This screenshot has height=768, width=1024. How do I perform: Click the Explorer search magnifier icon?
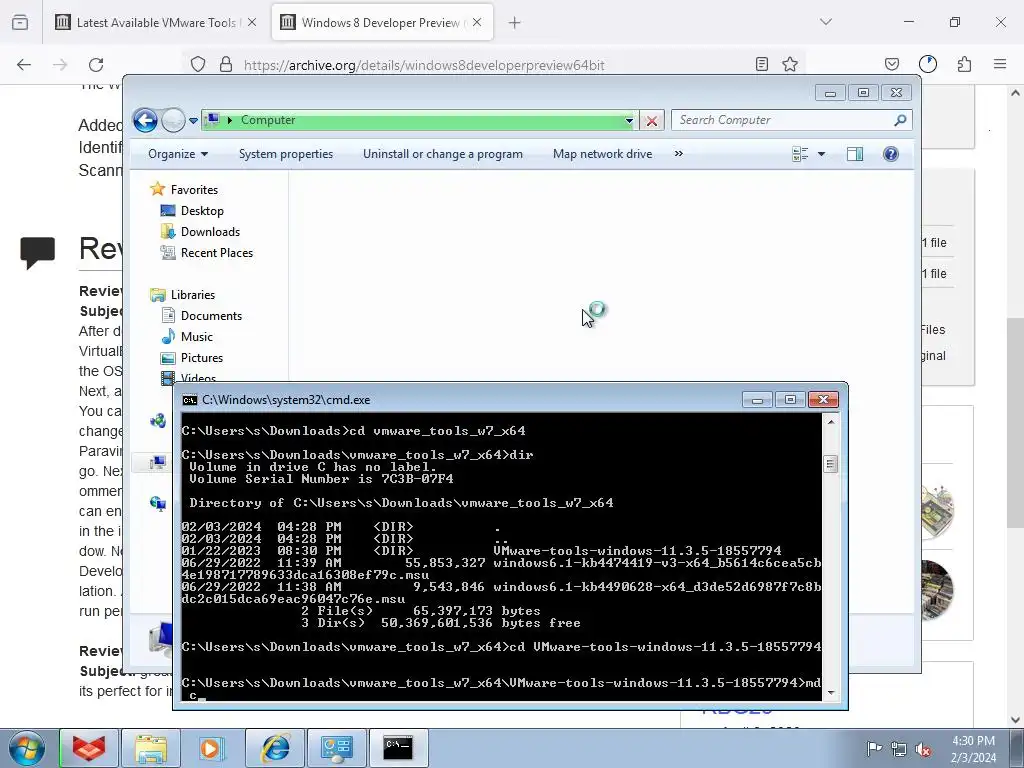pos(900,120)
